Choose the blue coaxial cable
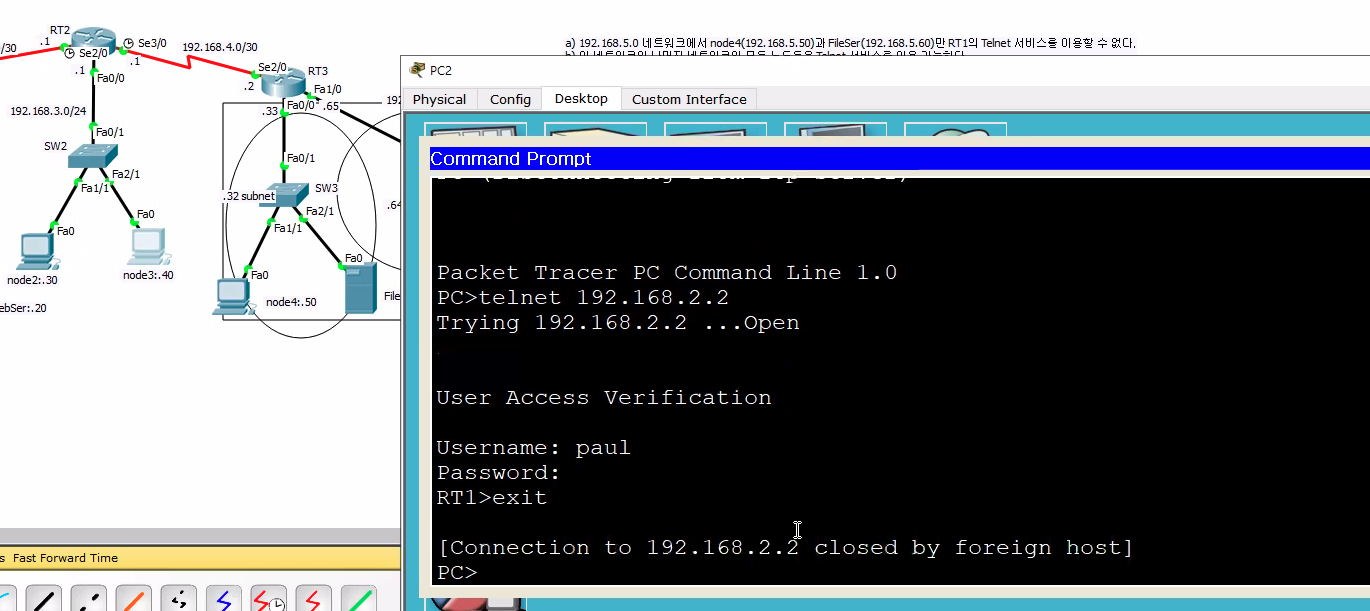The height and width of the screenshot is (611, 1370). pyautogui.click(x=224, y=600)
